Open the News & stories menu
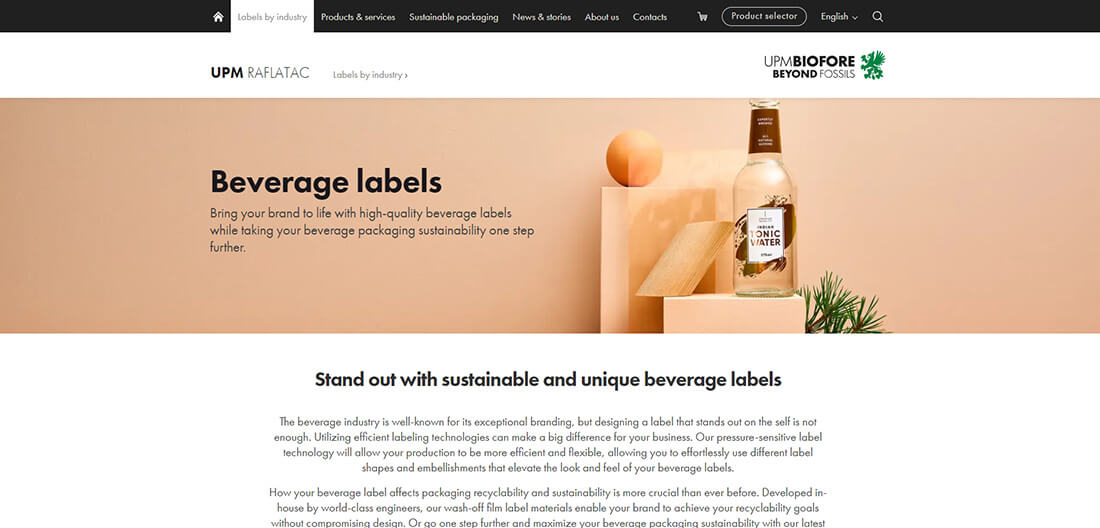1100x528 pixels. (x=542, y=17)
